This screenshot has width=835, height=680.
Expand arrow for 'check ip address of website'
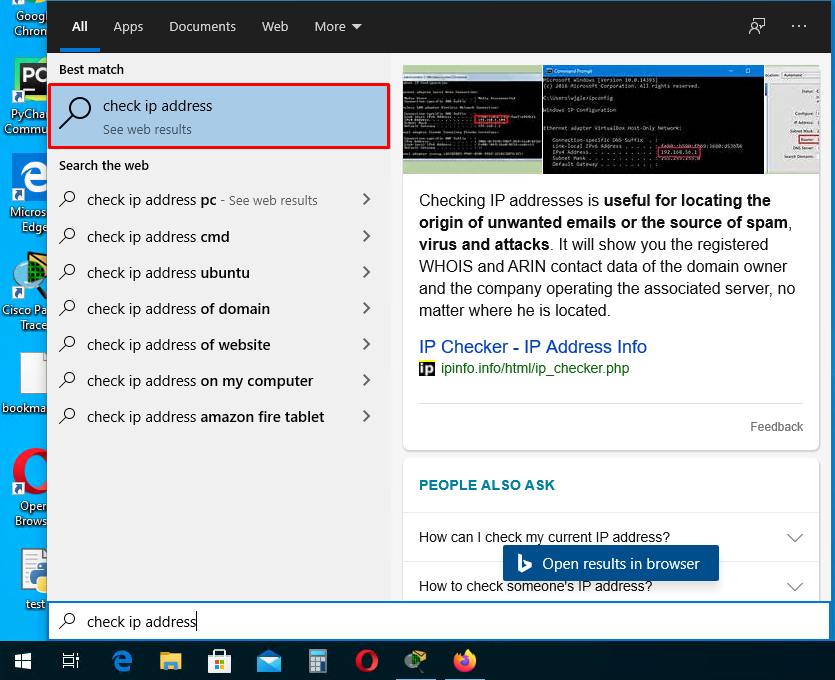[x=366, y=345]
